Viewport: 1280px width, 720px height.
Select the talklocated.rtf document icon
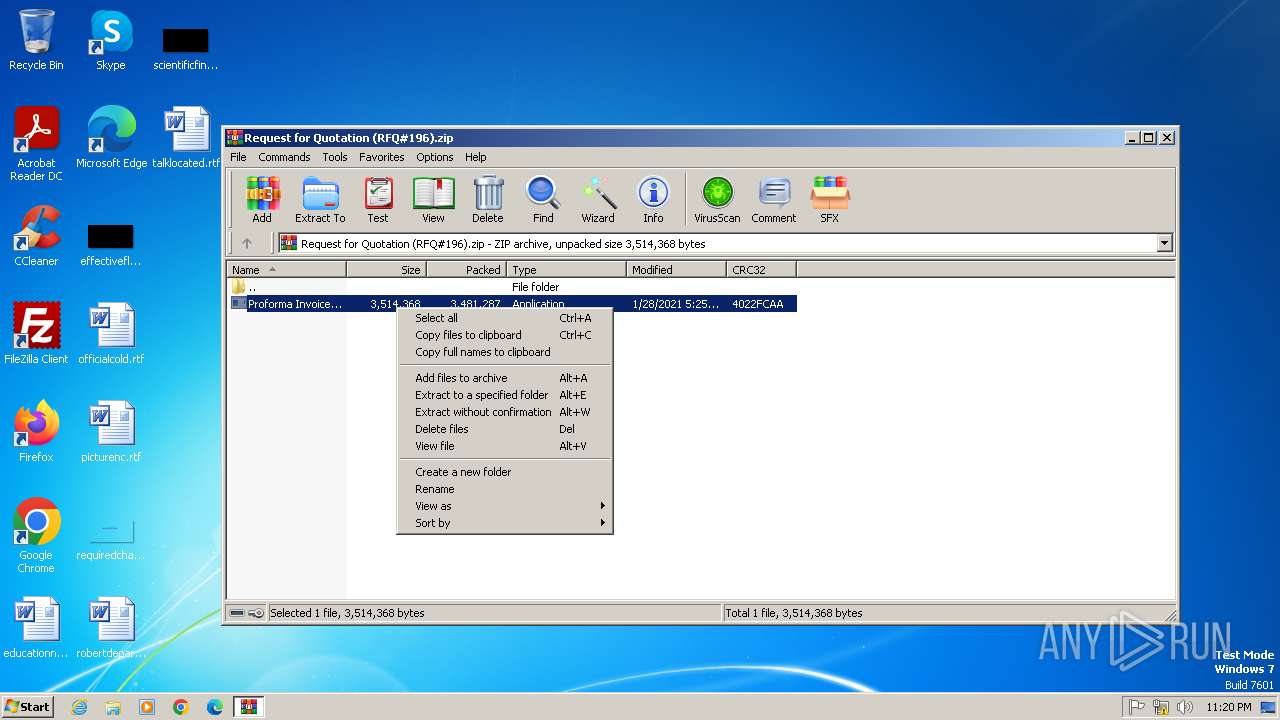click(x=186, y=138)
